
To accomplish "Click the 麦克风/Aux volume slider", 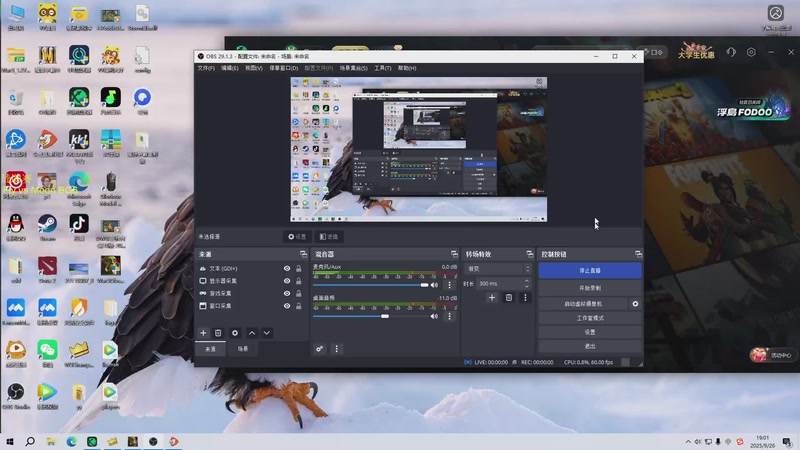I will pos(371,285).
